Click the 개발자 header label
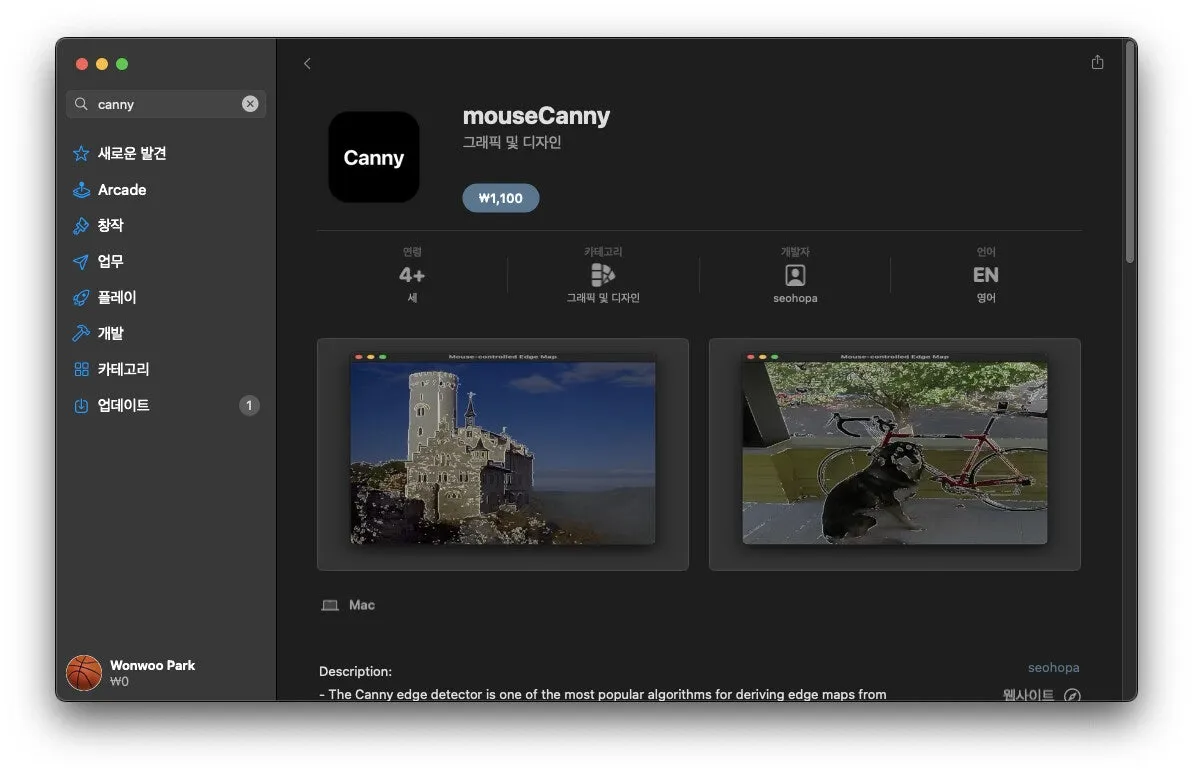The width and height of the screenshot is (1193, 775). [795, 252]
